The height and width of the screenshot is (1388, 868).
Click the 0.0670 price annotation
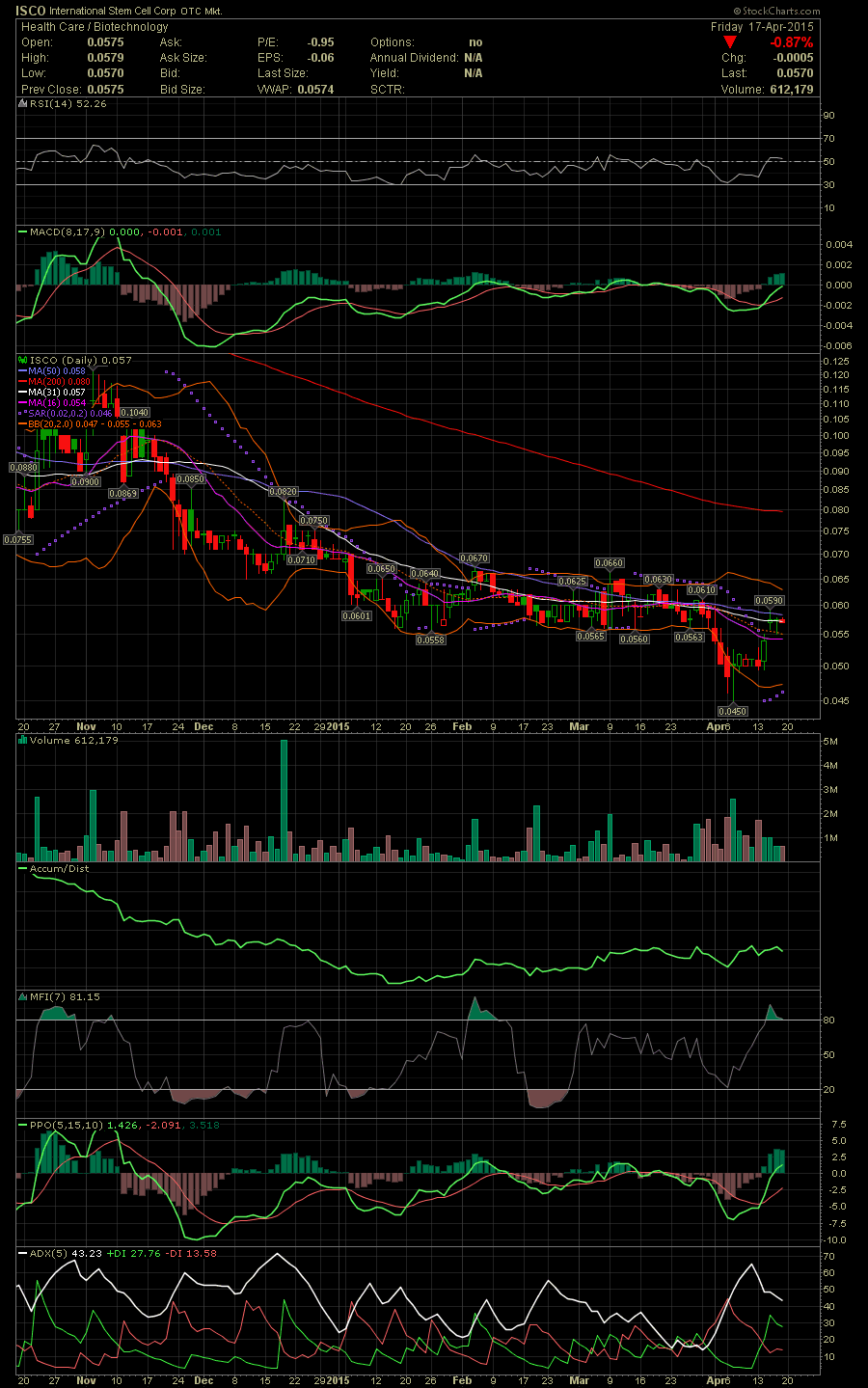[x=475, y=558]
